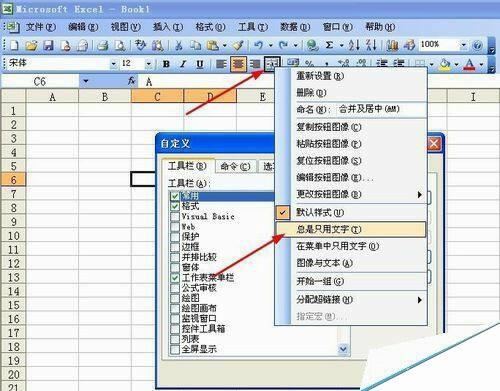Click the New blank workbook icon
500x391 pixels.
pos(14,45)
